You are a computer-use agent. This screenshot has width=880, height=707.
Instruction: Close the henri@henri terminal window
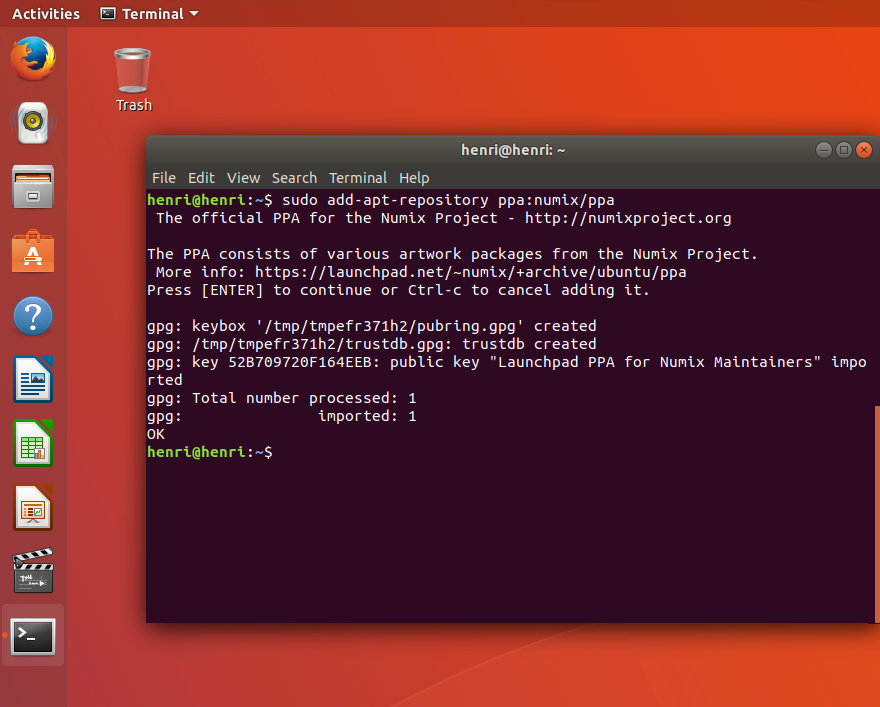pos(864,150)
